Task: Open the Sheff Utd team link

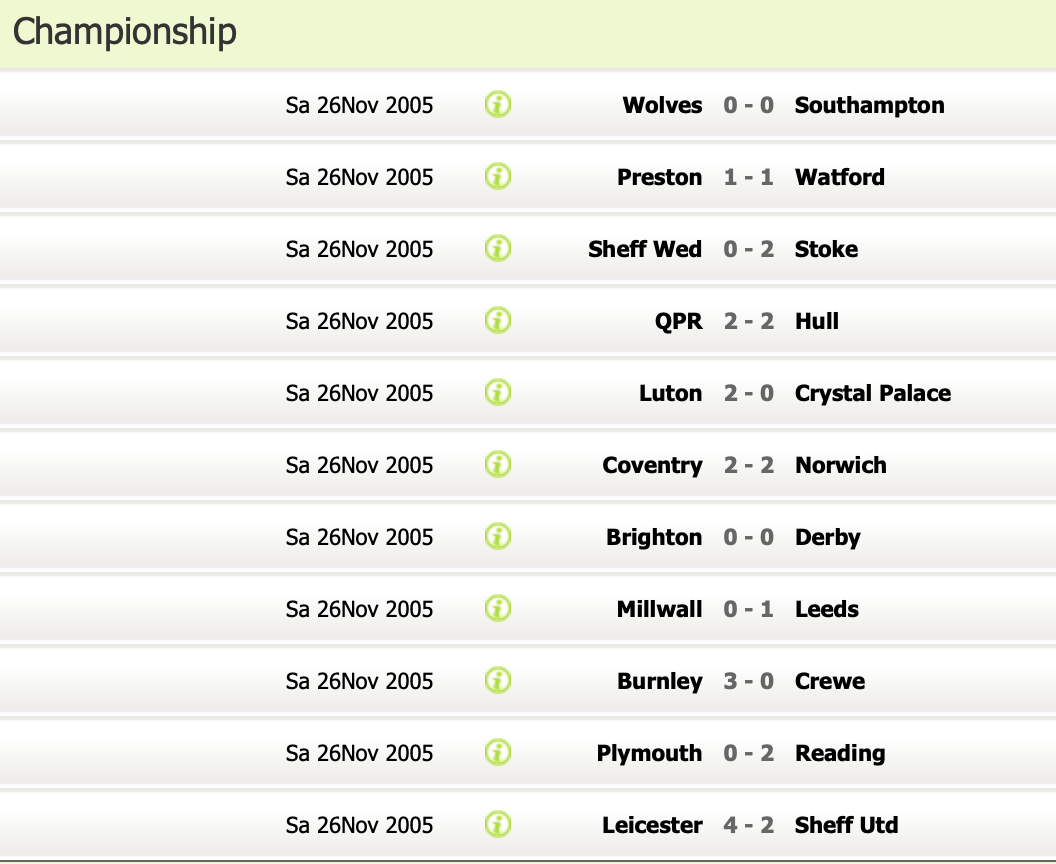Action: click(846, 825)
